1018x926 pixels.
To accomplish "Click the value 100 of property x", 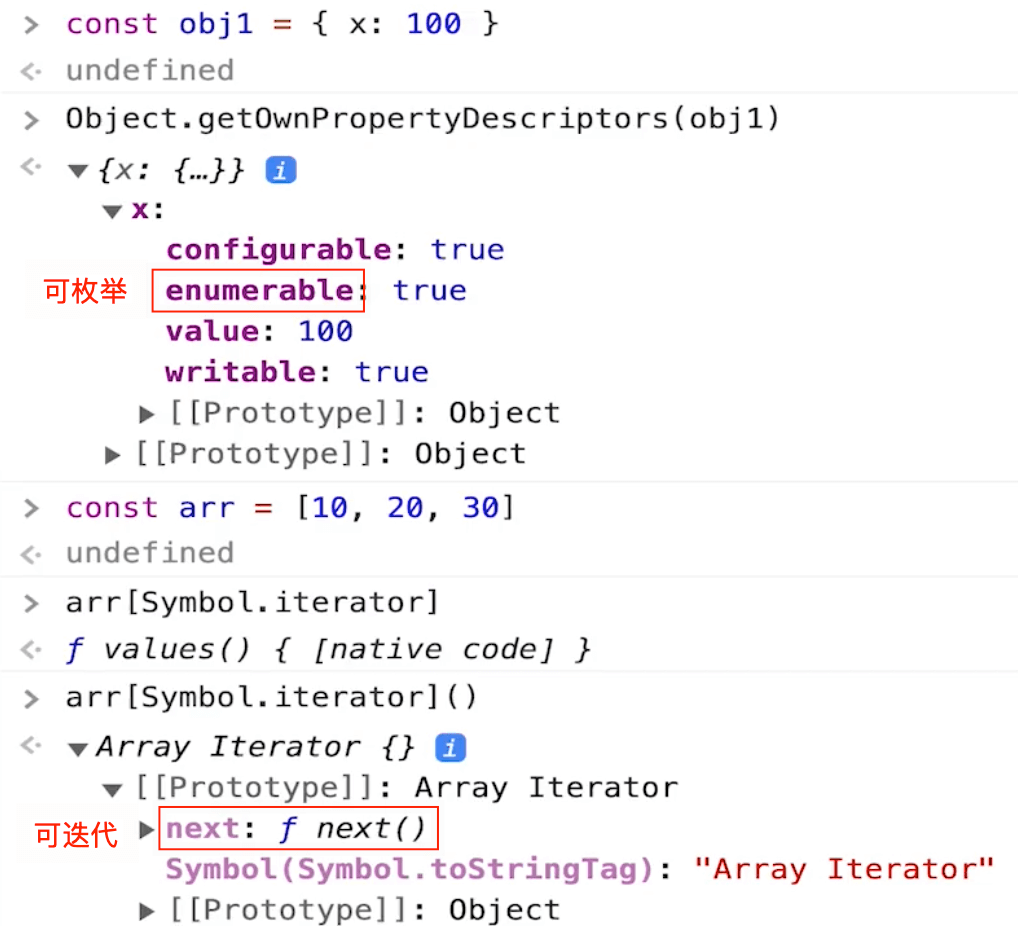I will pos(325,330).
